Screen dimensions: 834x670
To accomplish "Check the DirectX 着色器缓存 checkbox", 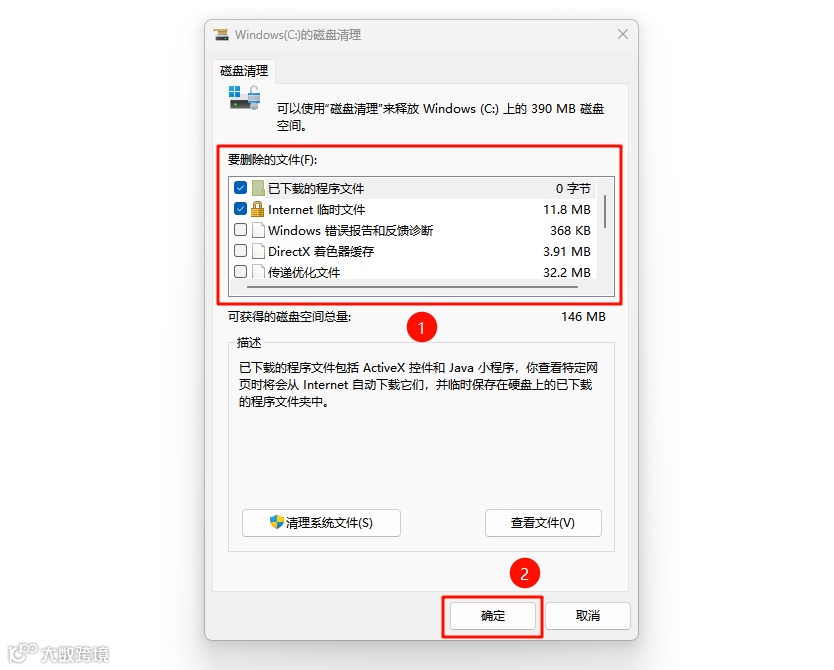I will coord(240,250).
